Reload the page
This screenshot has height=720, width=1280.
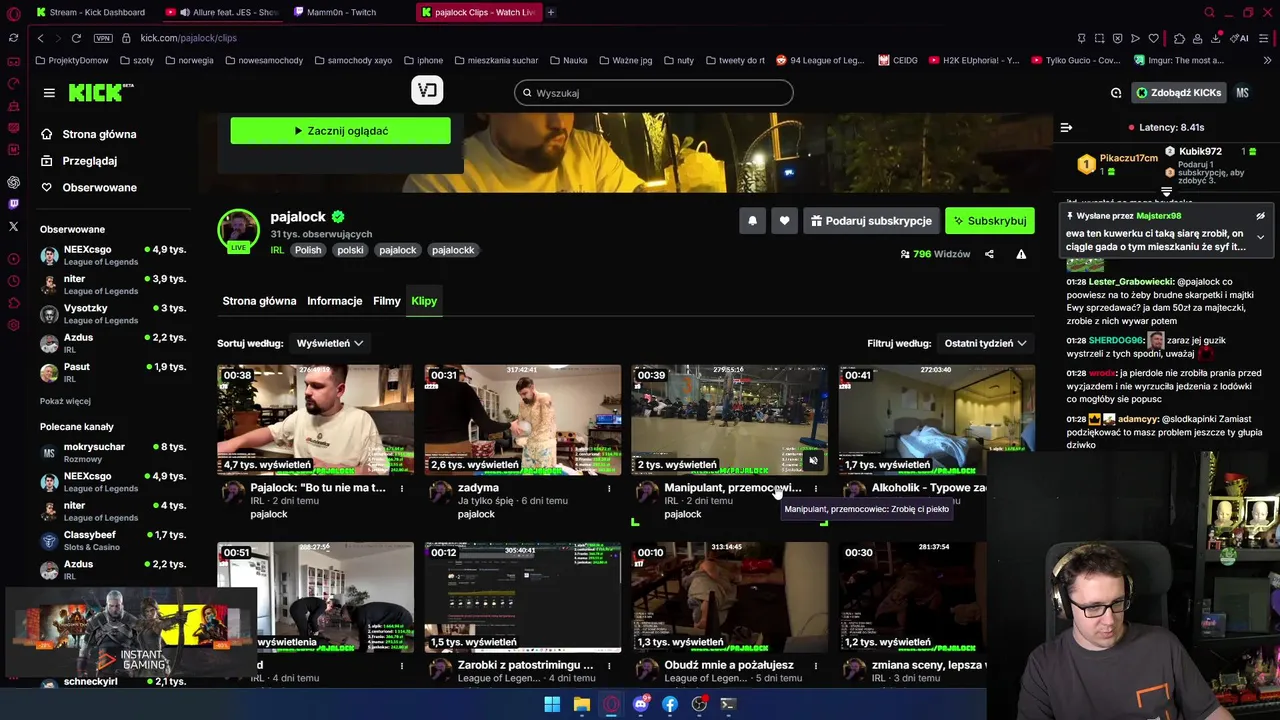tap(76, 38)
